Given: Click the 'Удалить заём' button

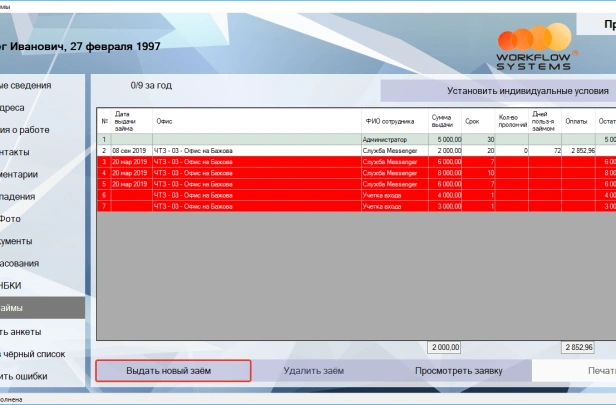Looking at the screenshot, I should 313,370.
